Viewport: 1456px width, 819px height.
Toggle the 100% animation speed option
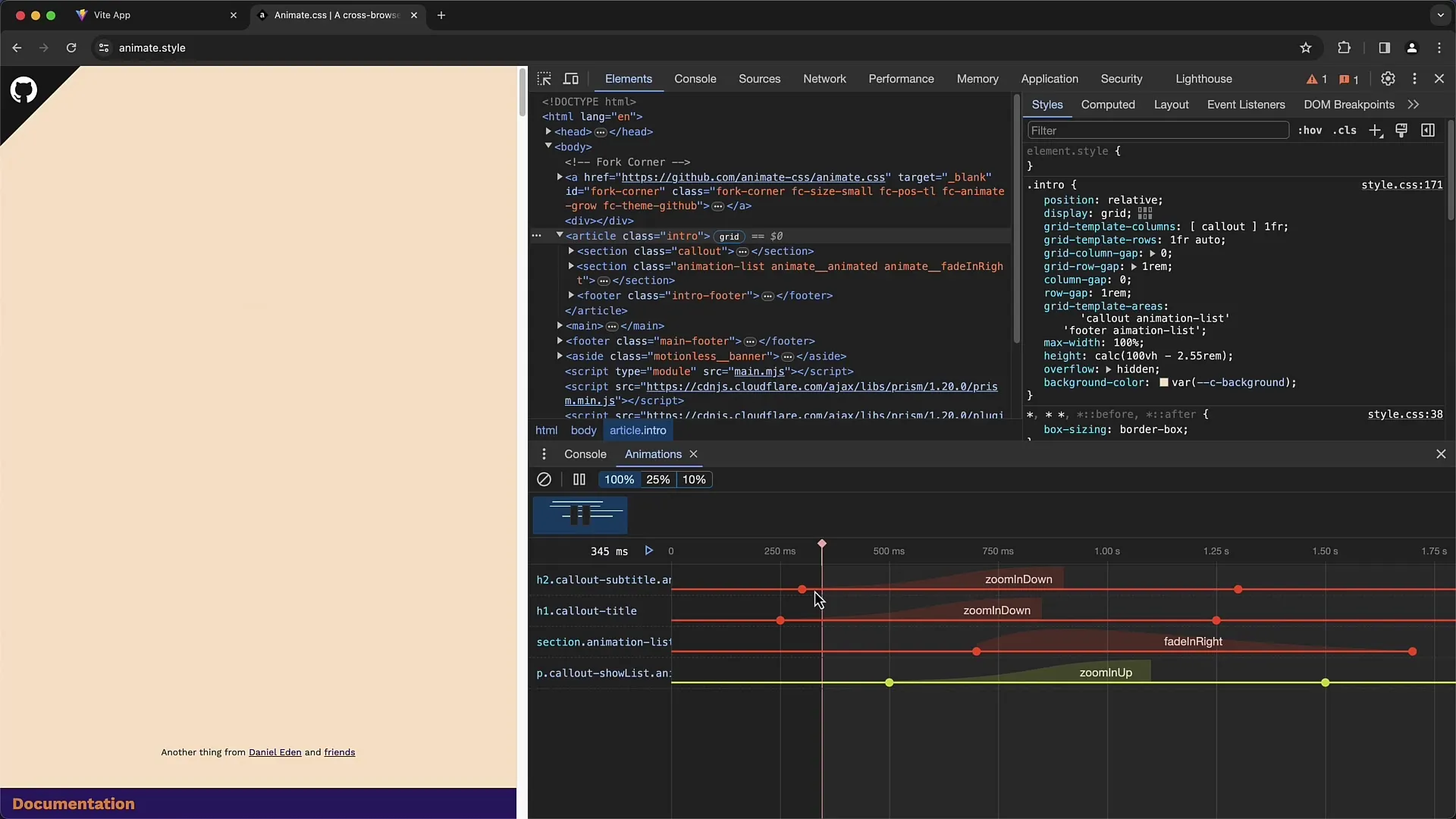click(x=618, y=479)
